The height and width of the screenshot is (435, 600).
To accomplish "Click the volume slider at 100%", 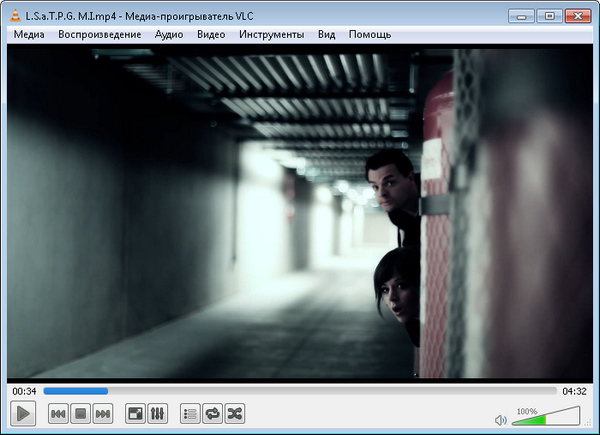I will [x=546, y=418].
